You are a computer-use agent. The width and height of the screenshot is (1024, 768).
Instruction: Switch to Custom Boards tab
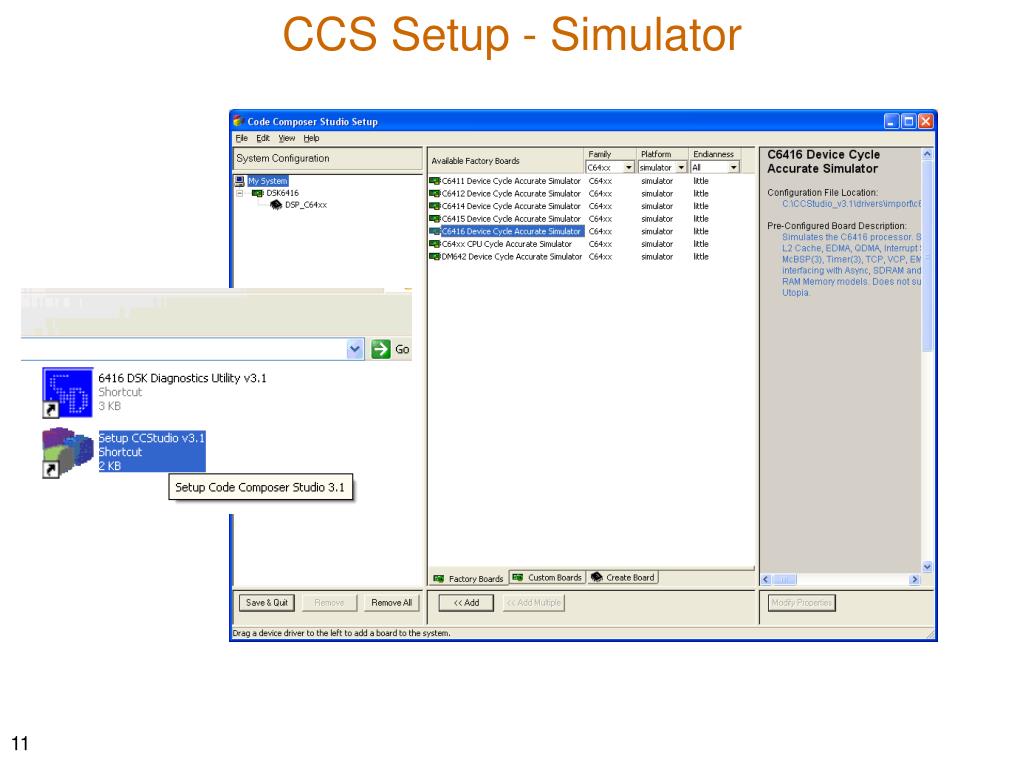pyautogui.click(x=547, y=577)
